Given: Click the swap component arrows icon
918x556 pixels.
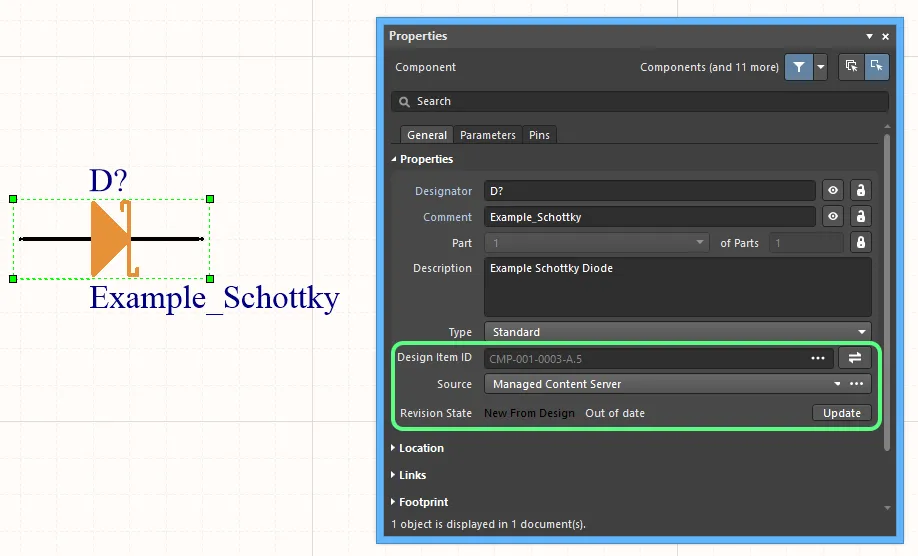Looking at the screenshot, I should coord(855,358).
